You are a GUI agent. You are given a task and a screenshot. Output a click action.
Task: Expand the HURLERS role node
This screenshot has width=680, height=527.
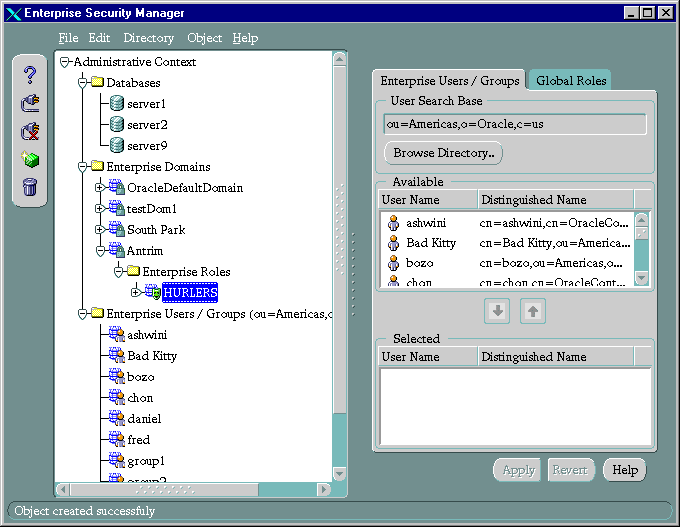(136, 293)
